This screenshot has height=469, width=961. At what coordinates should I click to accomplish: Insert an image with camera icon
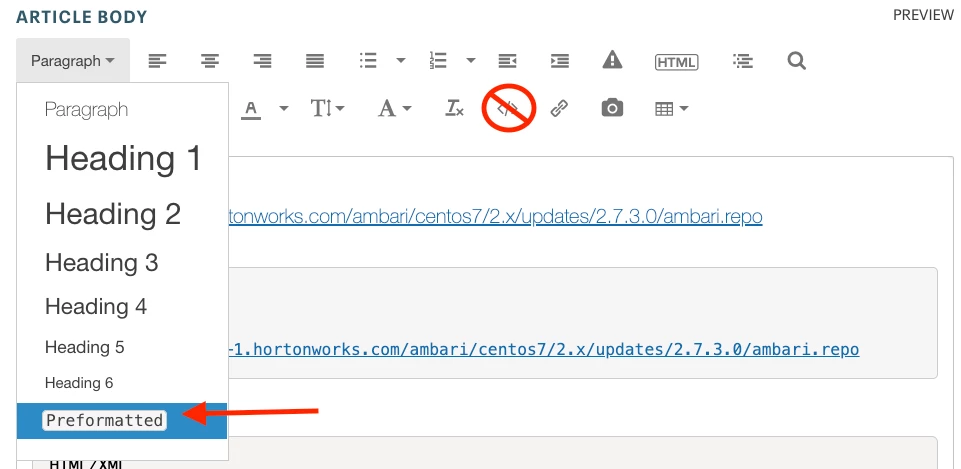pyautogui.click(x=612, y=109)
